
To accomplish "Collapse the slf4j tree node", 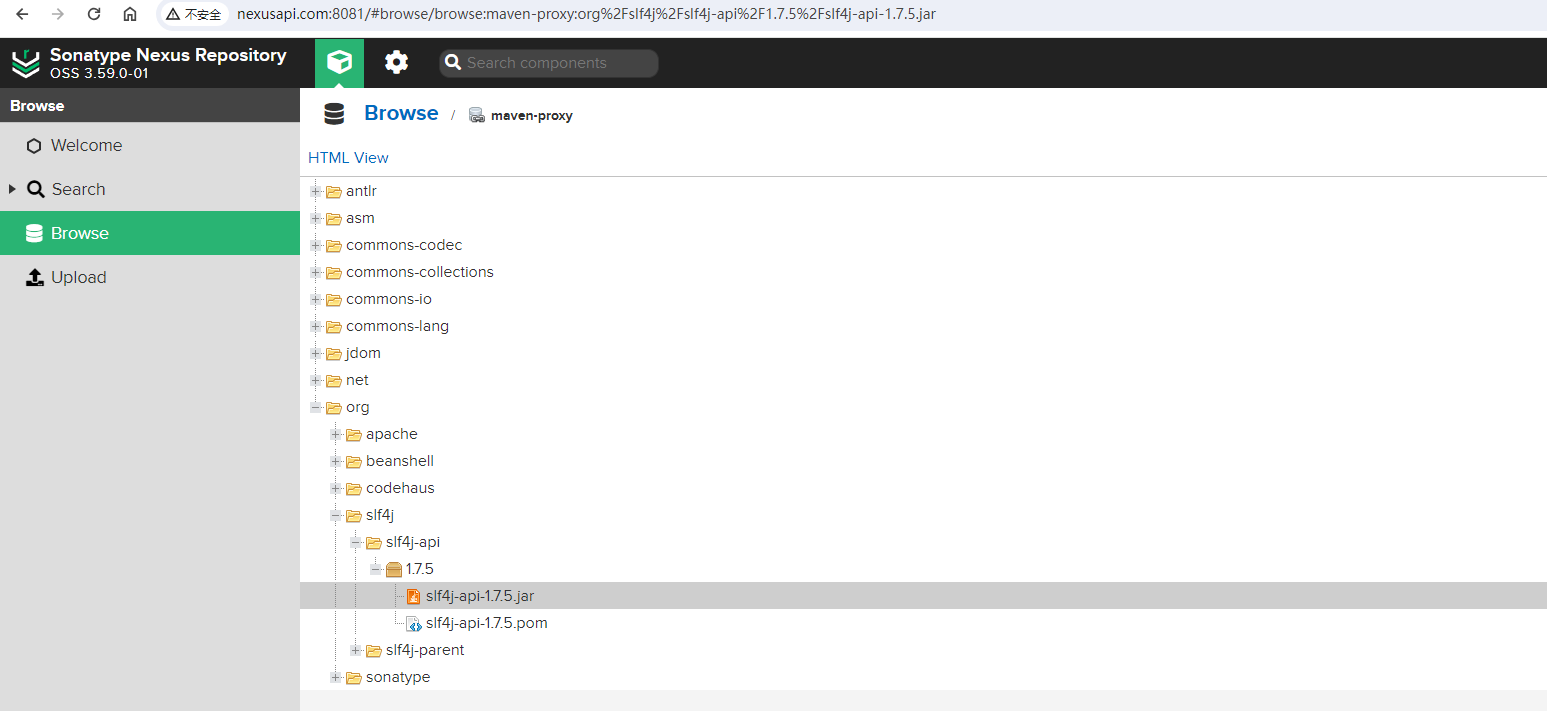I will click(336, 515).
